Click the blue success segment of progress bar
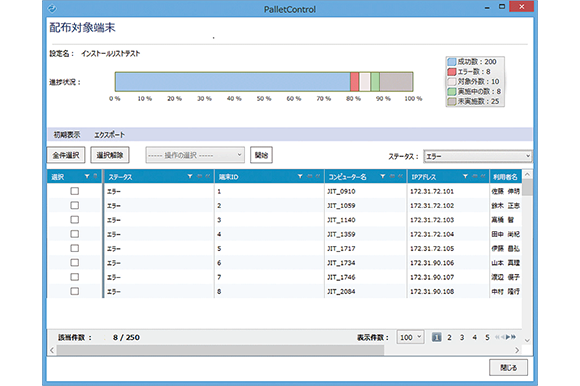 [233, 82]
